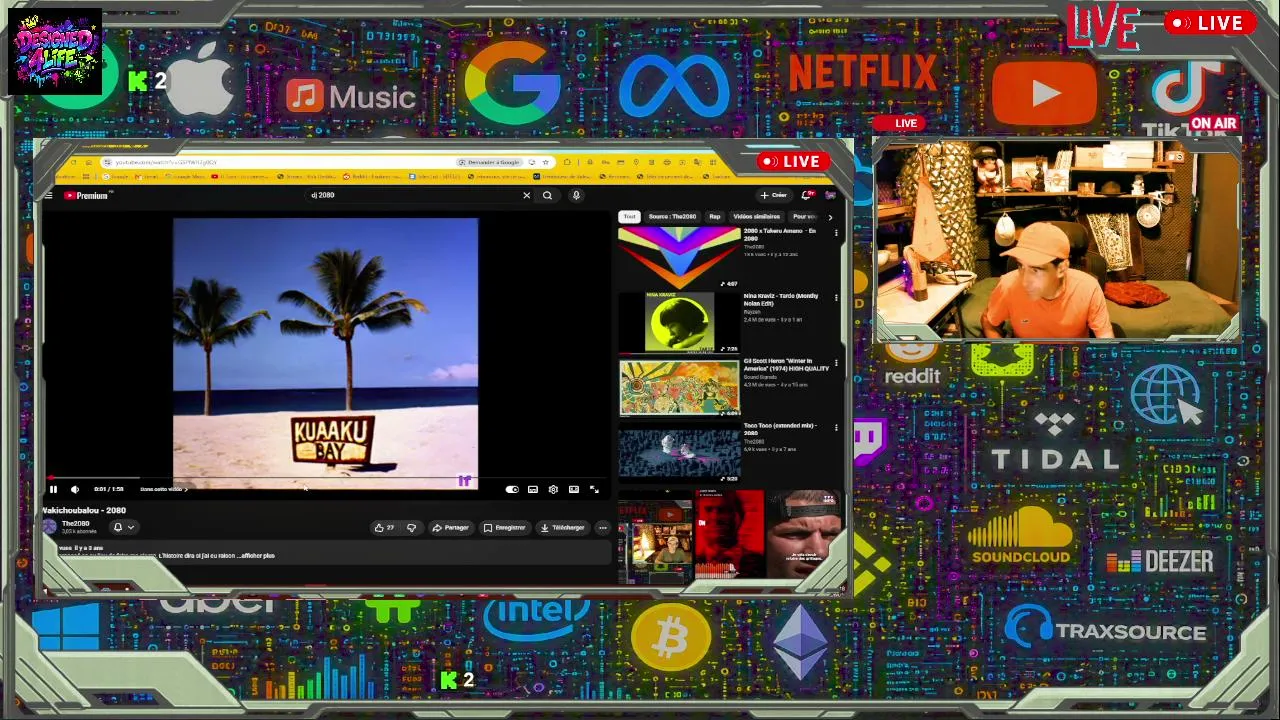Open the Nina Kraviz - Tarde thumbnail
Image resolution: width=1280 pixels, height=720 pixels.
(x=679, y=322)
